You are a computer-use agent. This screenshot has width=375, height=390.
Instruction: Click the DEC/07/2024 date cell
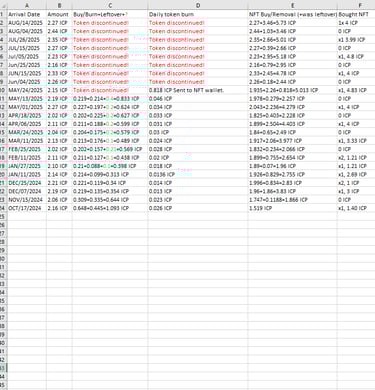(x=27, y=191)
